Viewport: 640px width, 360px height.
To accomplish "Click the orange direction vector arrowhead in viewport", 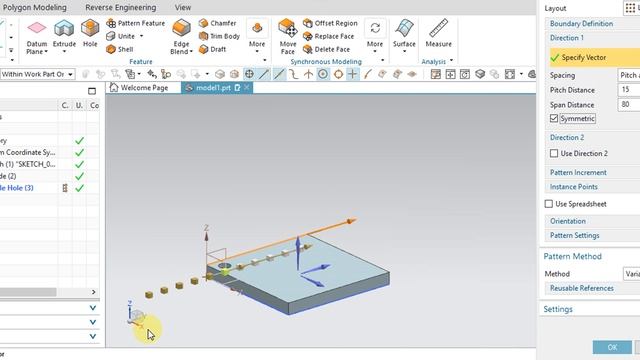I will pyautogui.click(x=350, y=221).
